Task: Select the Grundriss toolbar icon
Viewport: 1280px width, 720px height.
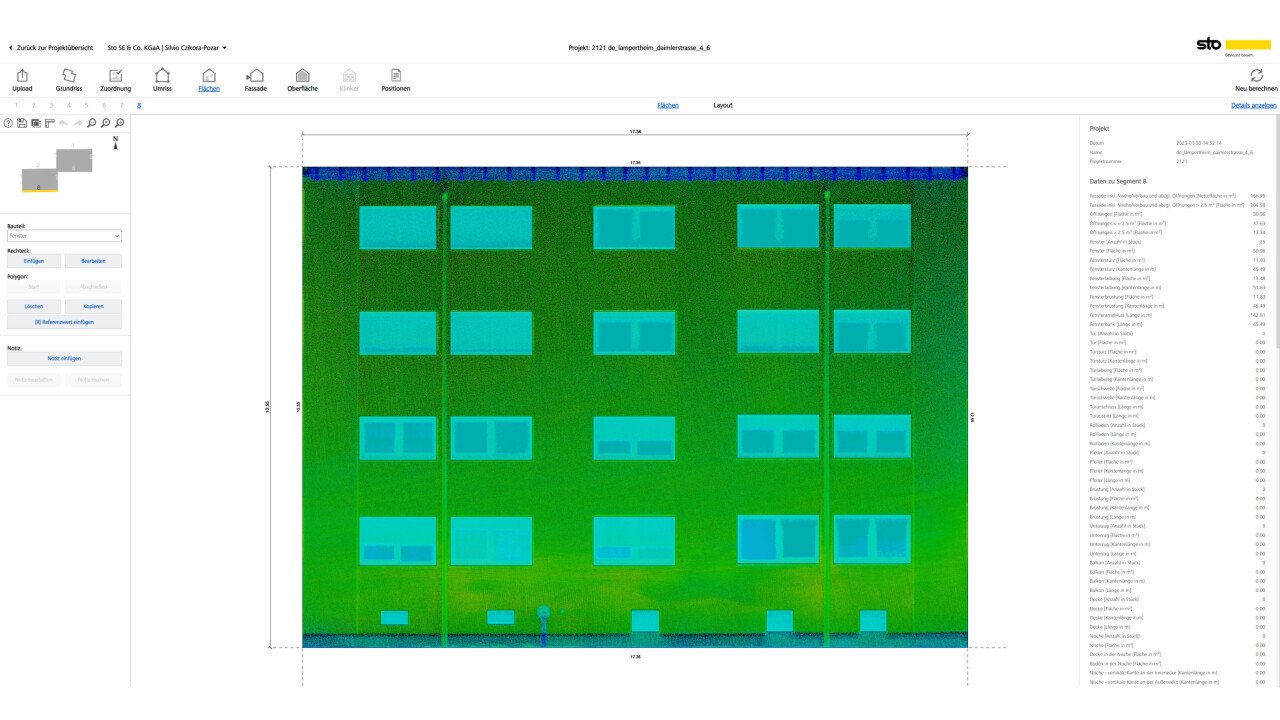Action: coord(68,75)
